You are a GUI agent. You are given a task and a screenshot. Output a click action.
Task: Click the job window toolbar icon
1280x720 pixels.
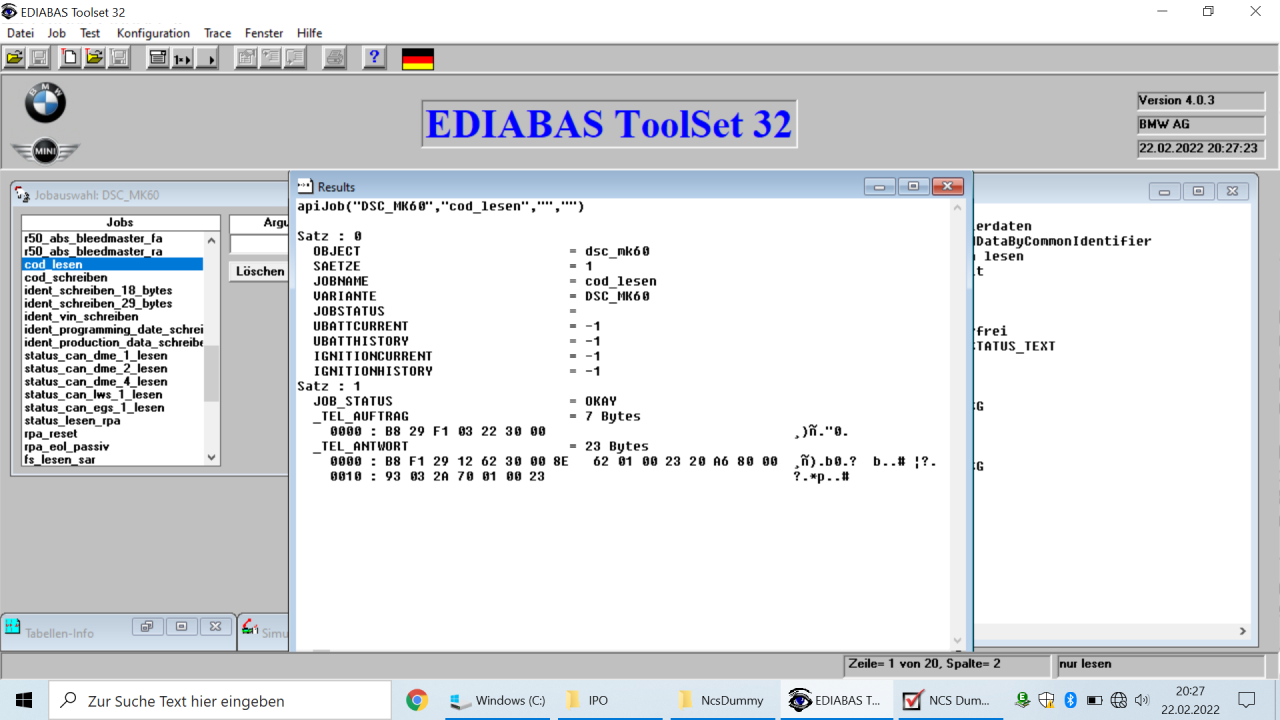[157, 58]
